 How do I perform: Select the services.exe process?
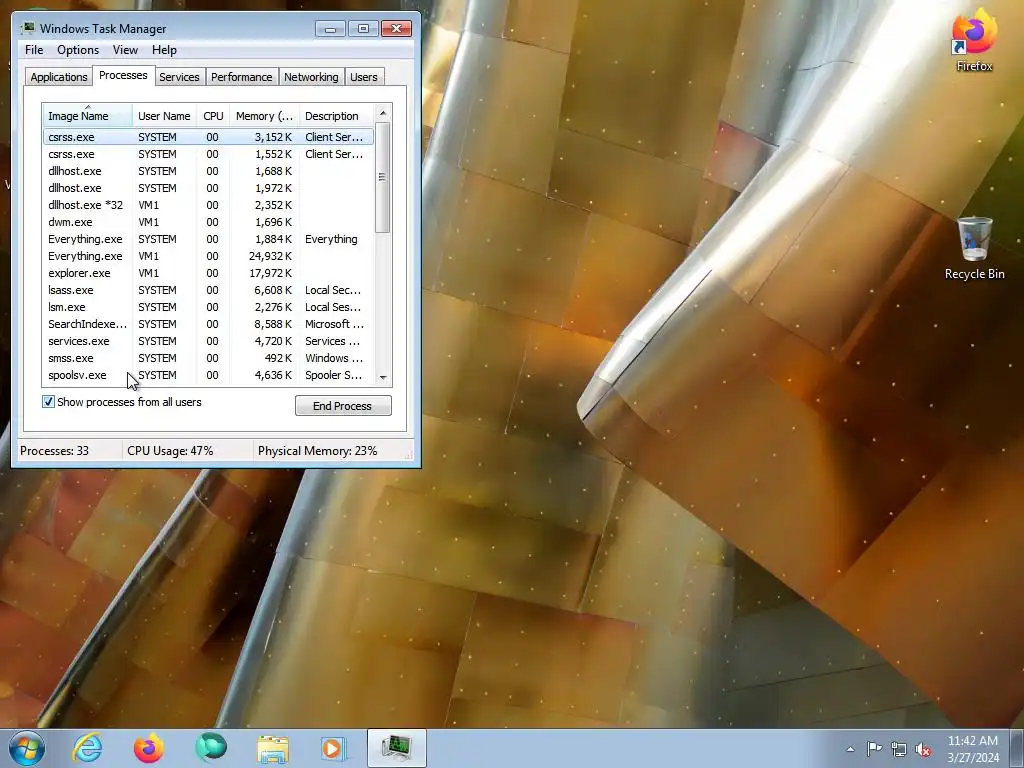(x=208, y=341)
